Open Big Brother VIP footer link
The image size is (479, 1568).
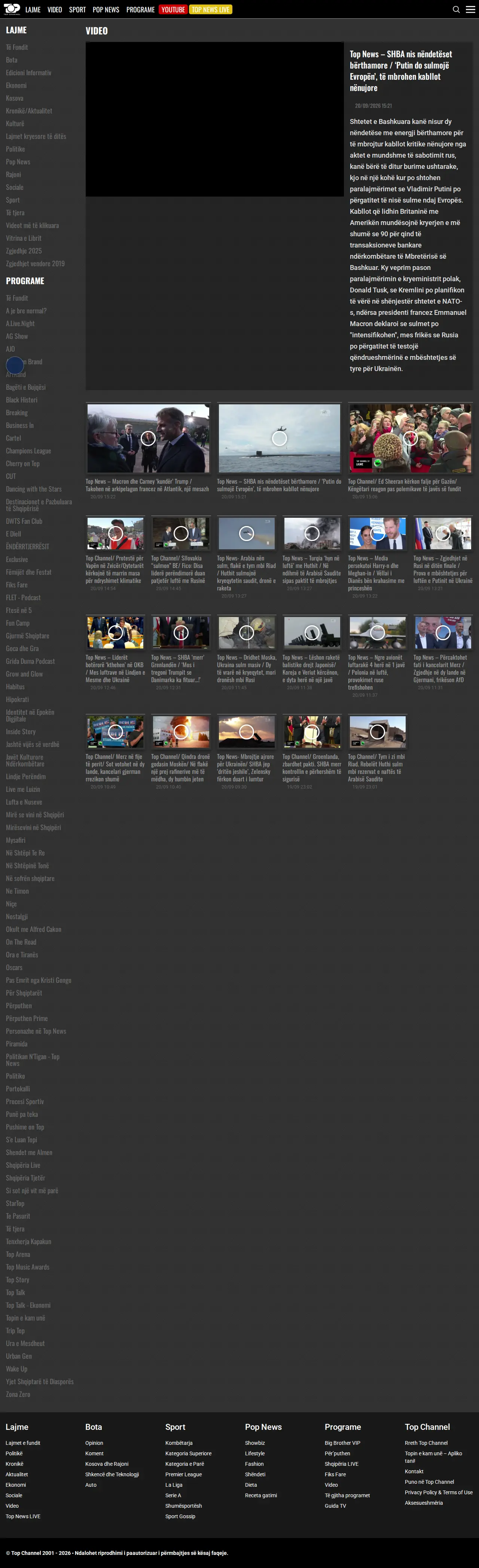(343, 1443)
